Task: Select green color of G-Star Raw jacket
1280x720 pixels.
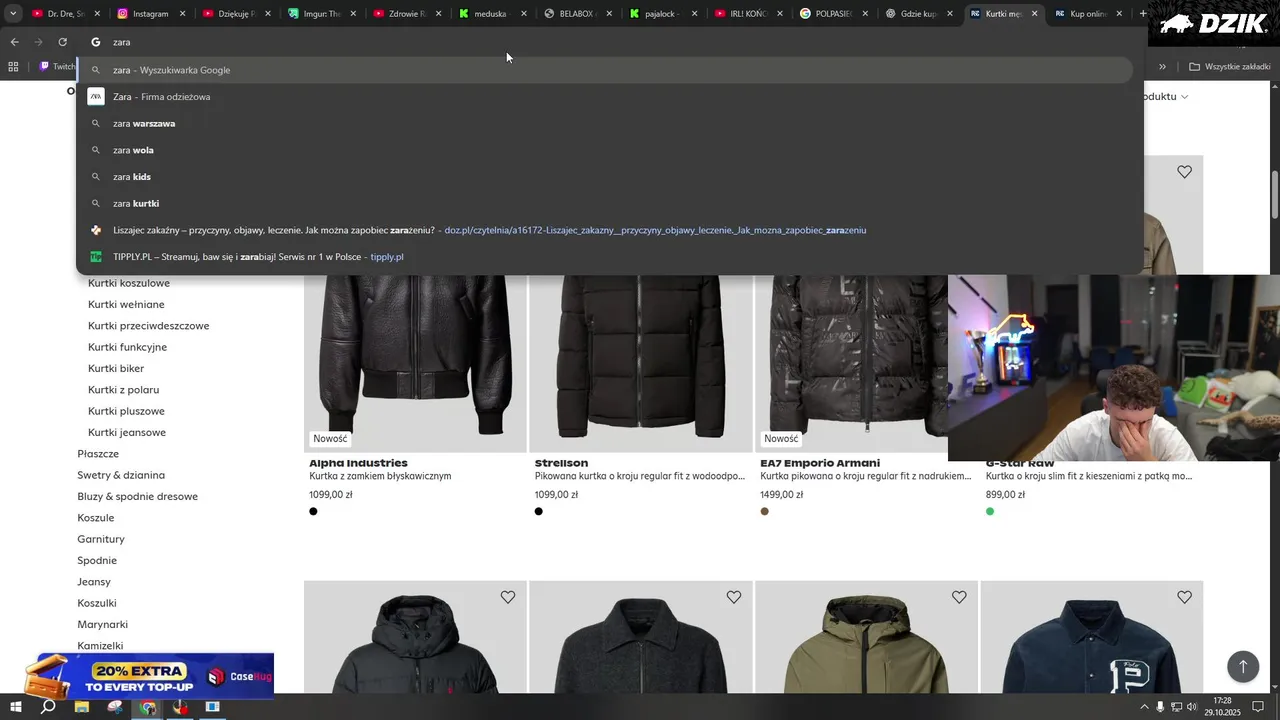Action: point(990,511)
